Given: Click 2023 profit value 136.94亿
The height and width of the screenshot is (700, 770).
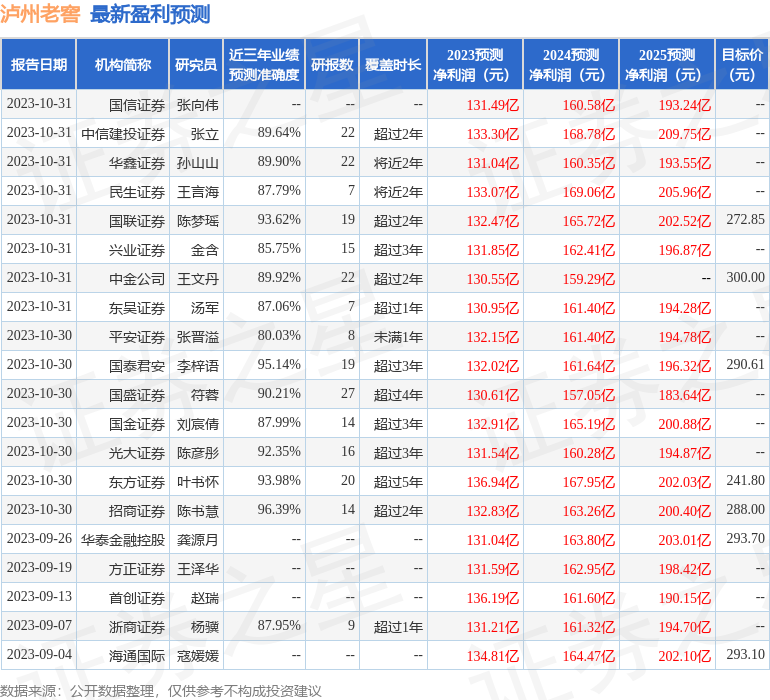Looking at the screenshot, I should [493, 482].
